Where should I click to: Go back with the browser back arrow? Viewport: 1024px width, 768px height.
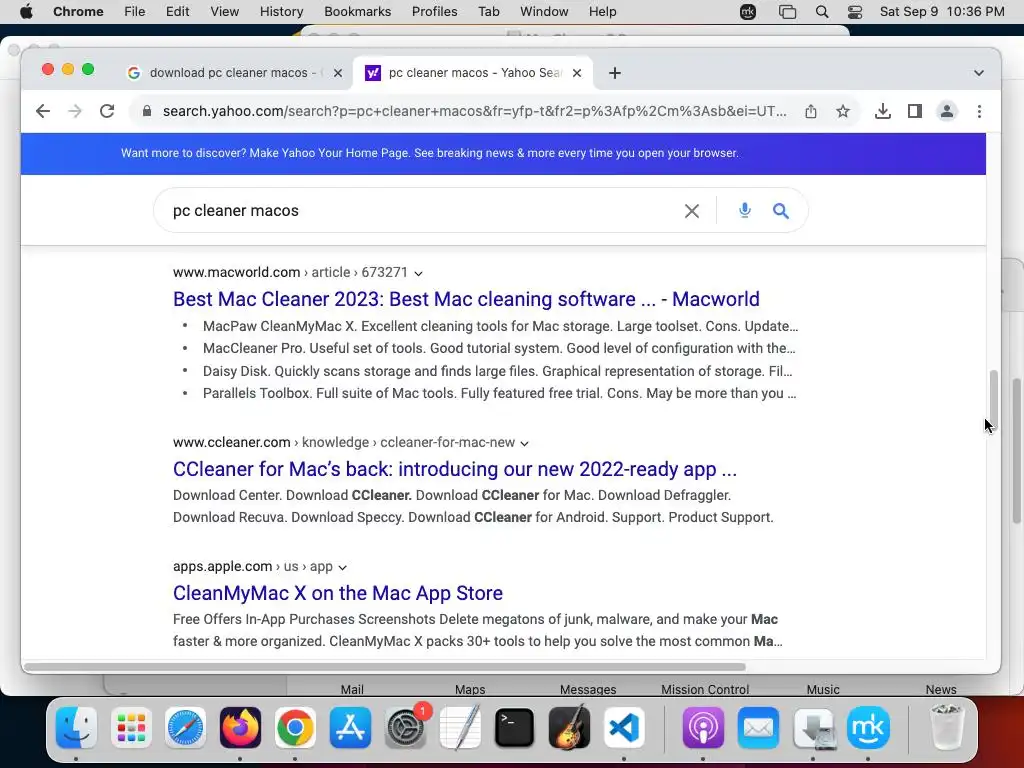pyautogui.click(x=43, y=111)
